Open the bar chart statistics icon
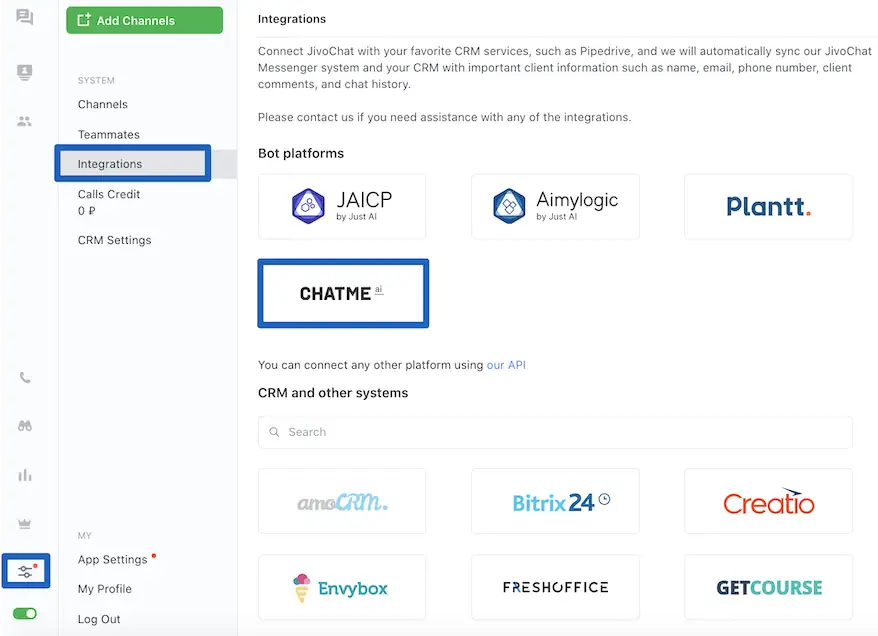The image size is (878, 636). click(25, 475)
